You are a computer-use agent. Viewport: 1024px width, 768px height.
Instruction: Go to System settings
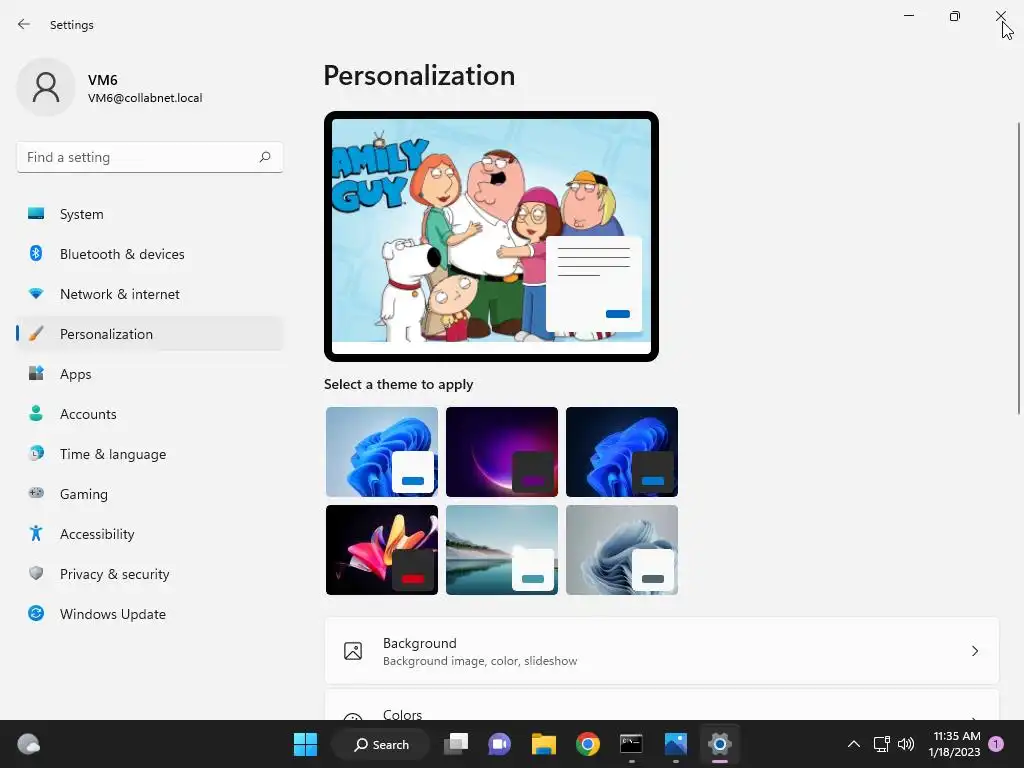click(x=150, y=214)
